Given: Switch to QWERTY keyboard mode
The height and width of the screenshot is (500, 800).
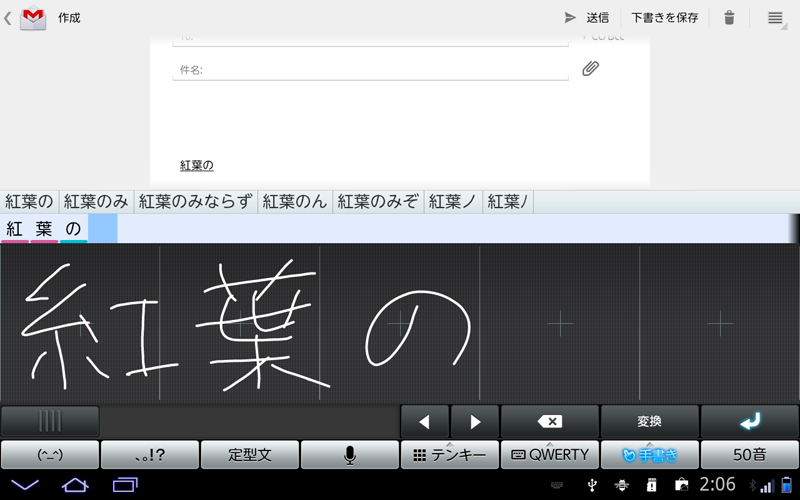Looking at the screenshot, I should (549, 454).
